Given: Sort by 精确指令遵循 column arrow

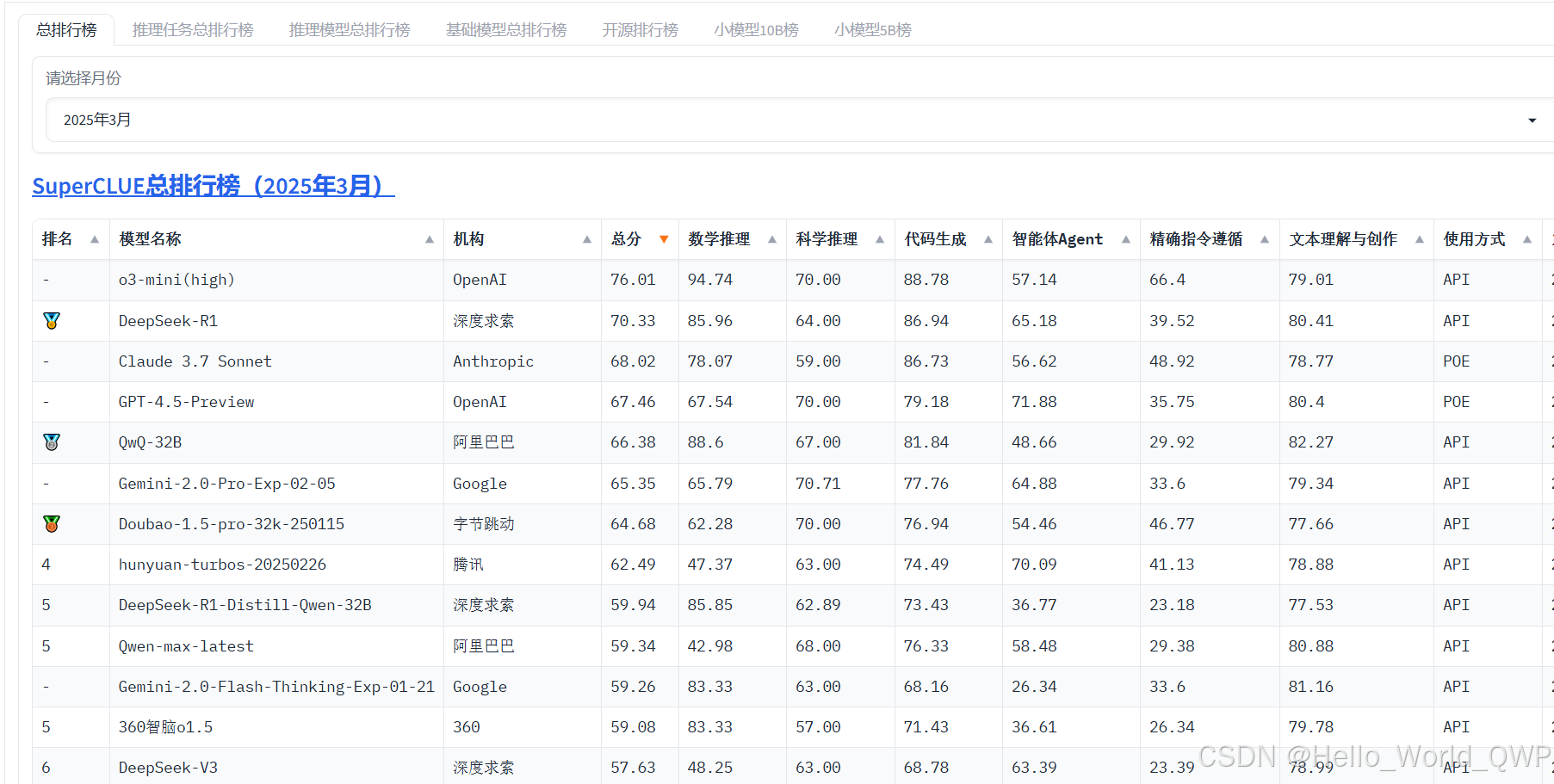Looking at the screenshot, I should (1265, 239).
